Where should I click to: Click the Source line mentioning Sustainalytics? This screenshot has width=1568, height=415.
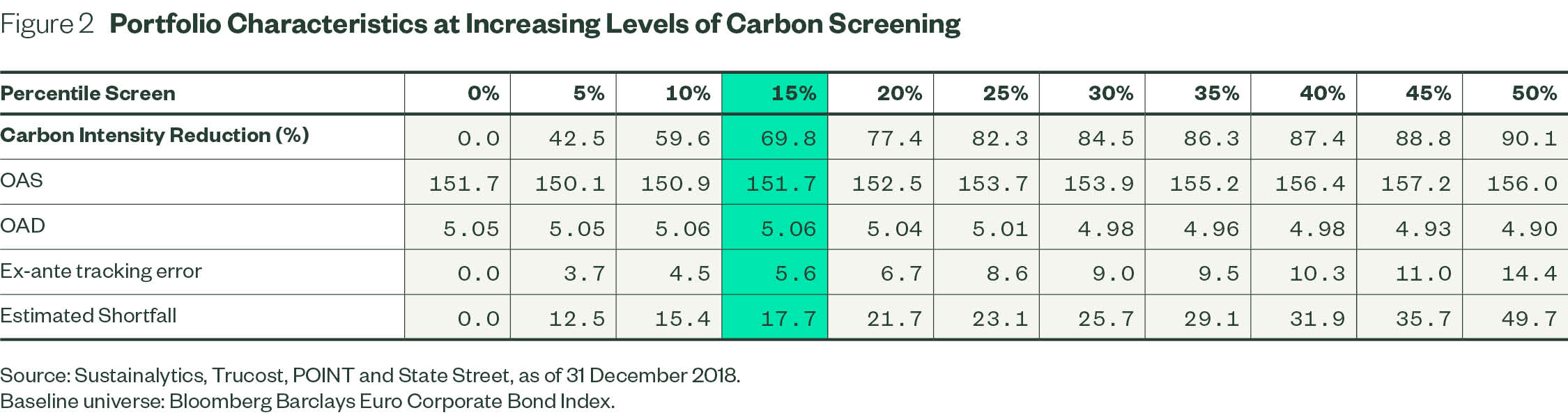(370, 375)
